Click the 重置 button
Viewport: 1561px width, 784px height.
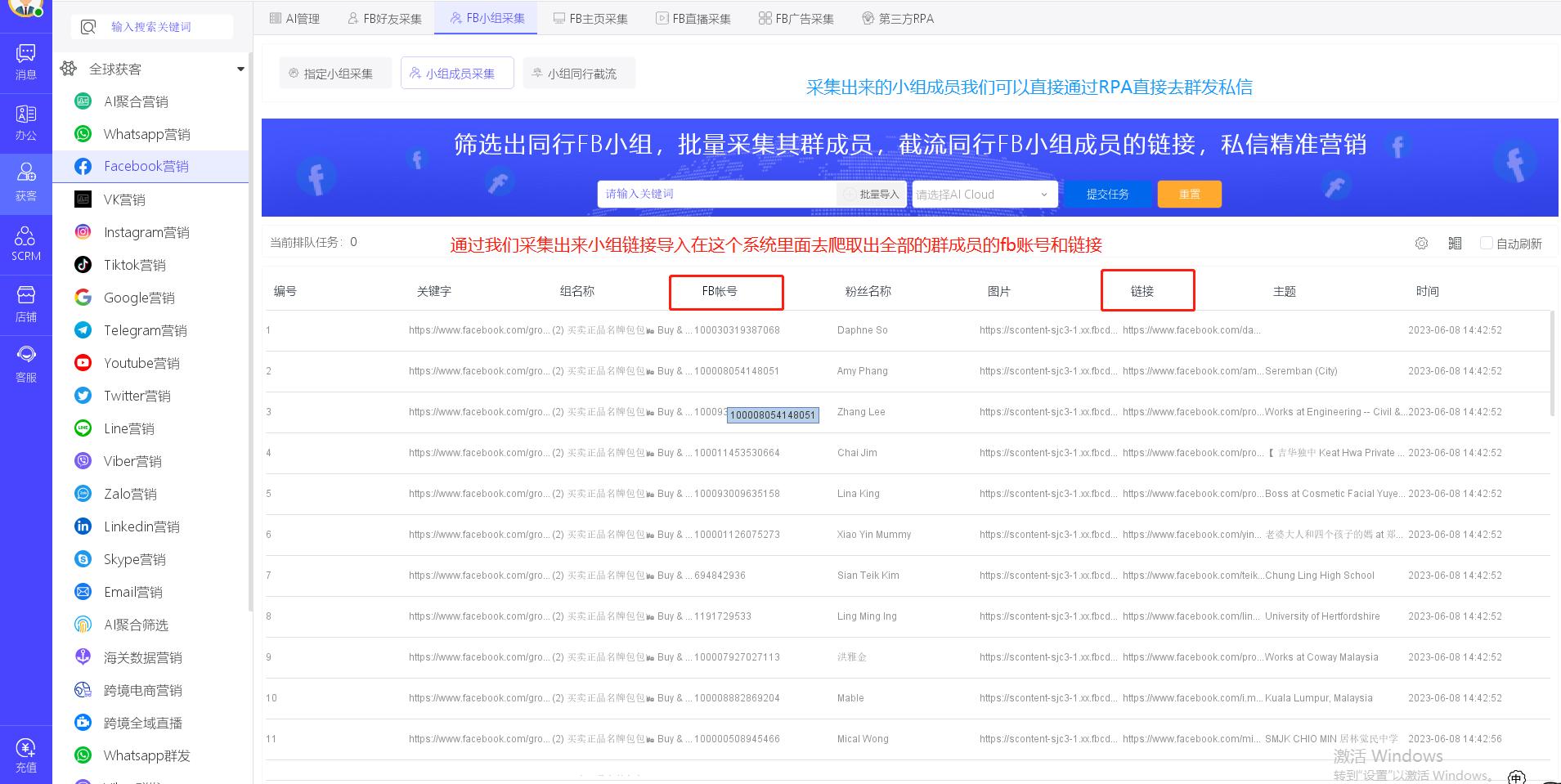point(1189,194)
